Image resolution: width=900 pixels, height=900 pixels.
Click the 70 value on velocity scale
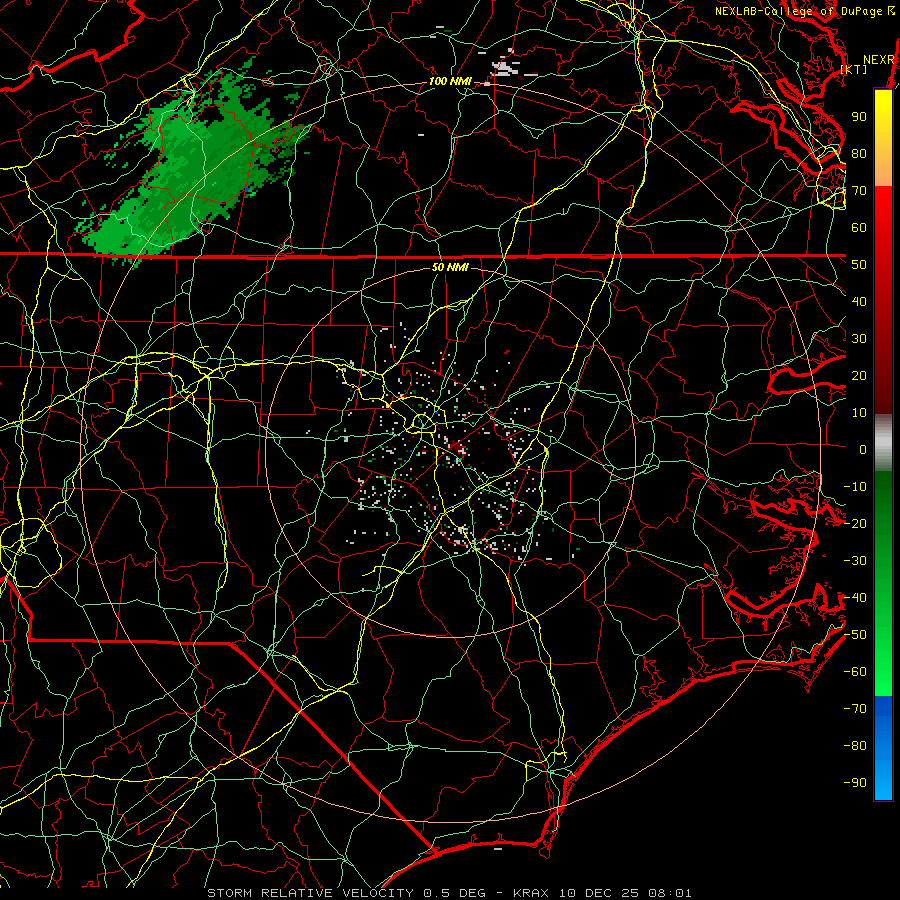click(x=859, y=191)
